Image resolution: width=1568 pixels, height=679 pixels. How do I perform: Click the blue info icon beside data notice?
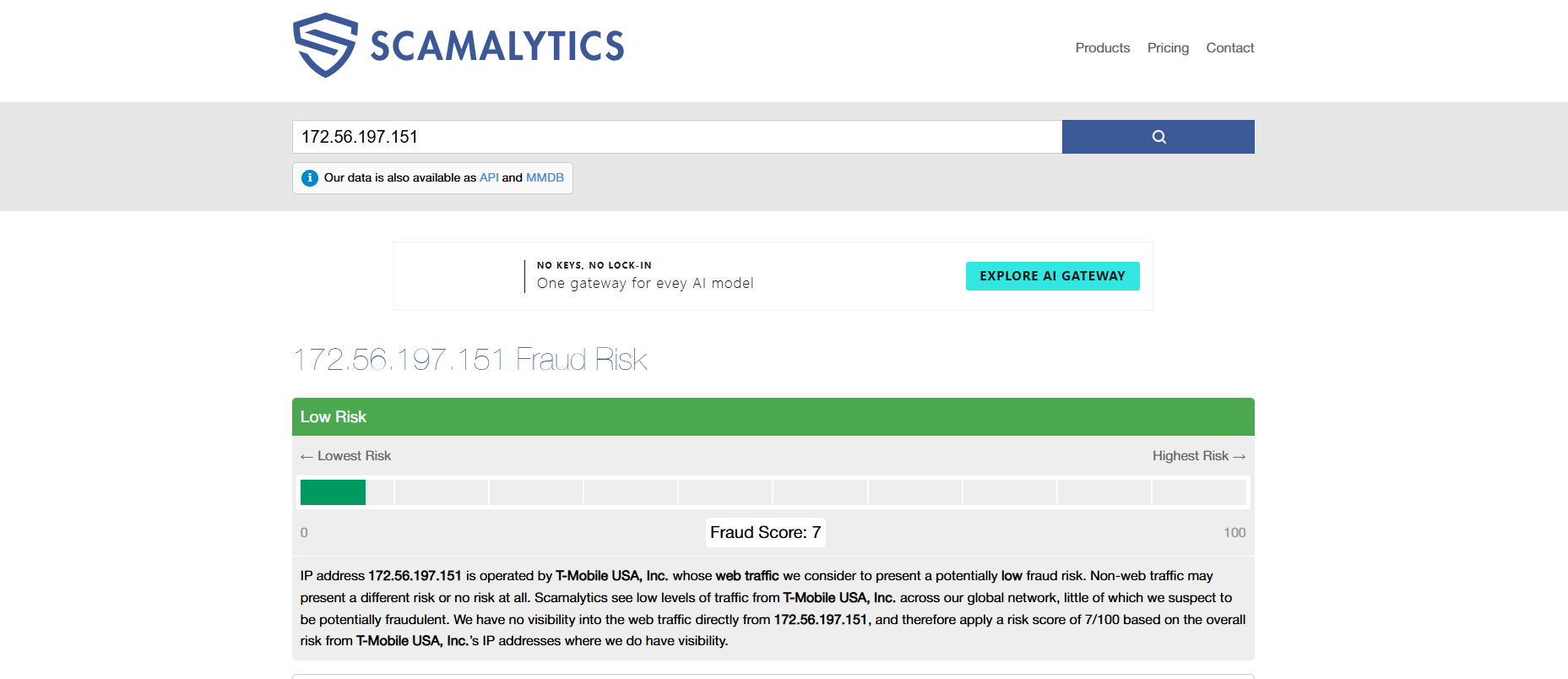tap(310, 178)
